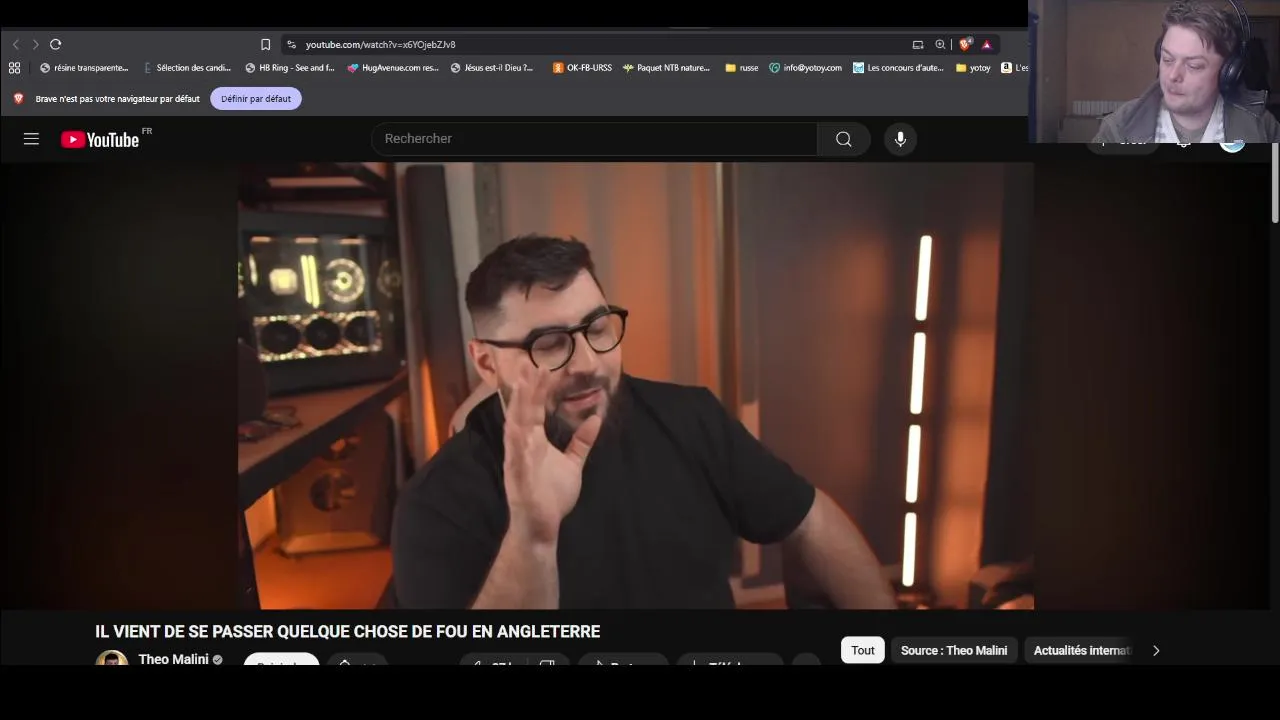Screen dimensions: 1280x720
Task: Go to YouTube home via the logo
Action: tap(100, 139)
